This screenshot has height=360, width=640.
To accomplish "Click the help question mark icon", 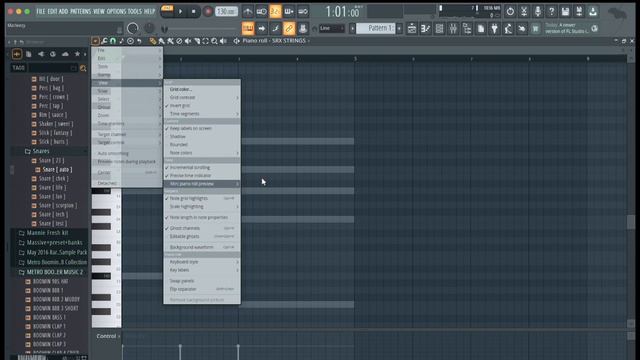I will pos(551,11).
